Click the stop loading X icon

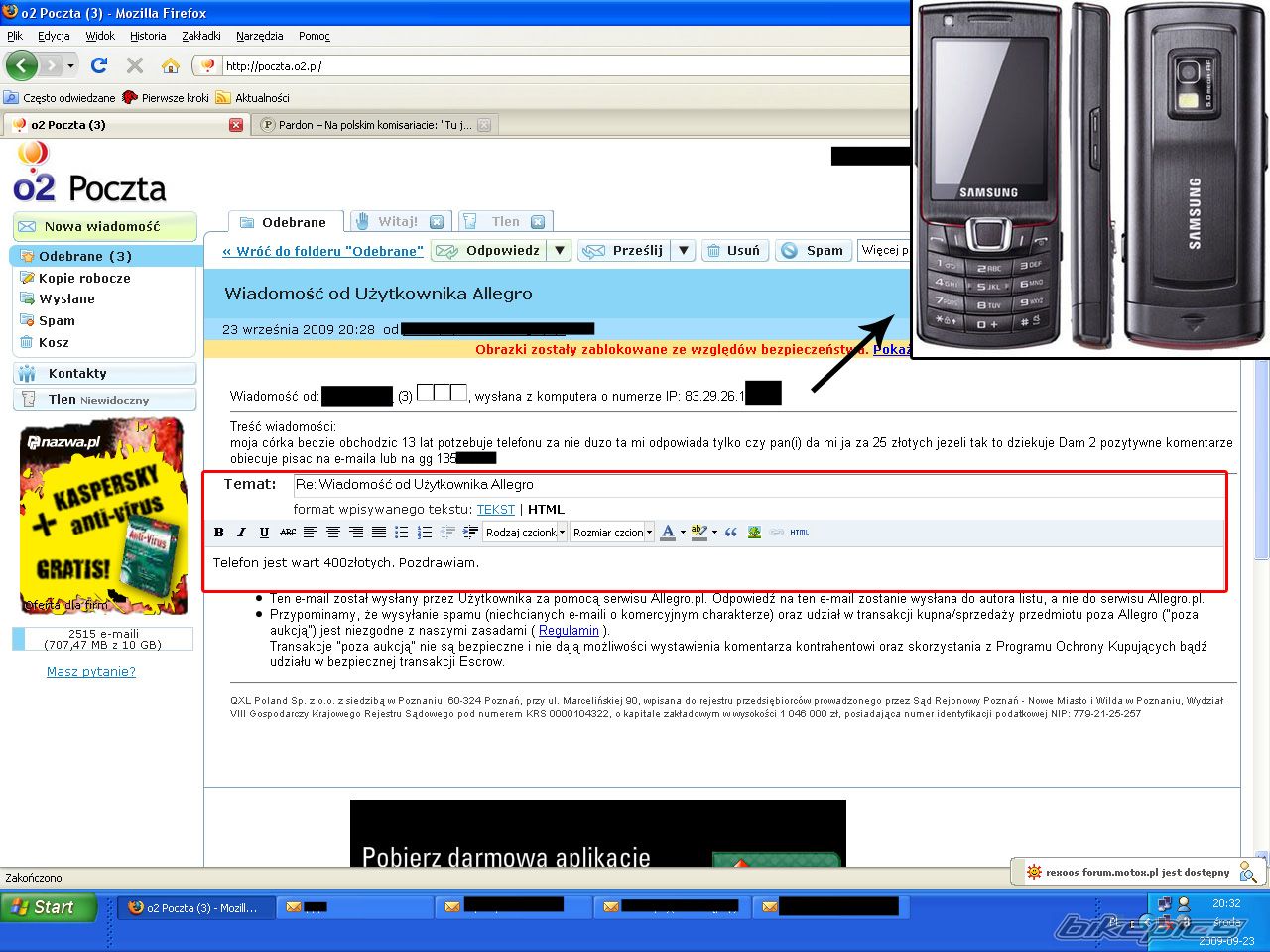pos(135,65)
